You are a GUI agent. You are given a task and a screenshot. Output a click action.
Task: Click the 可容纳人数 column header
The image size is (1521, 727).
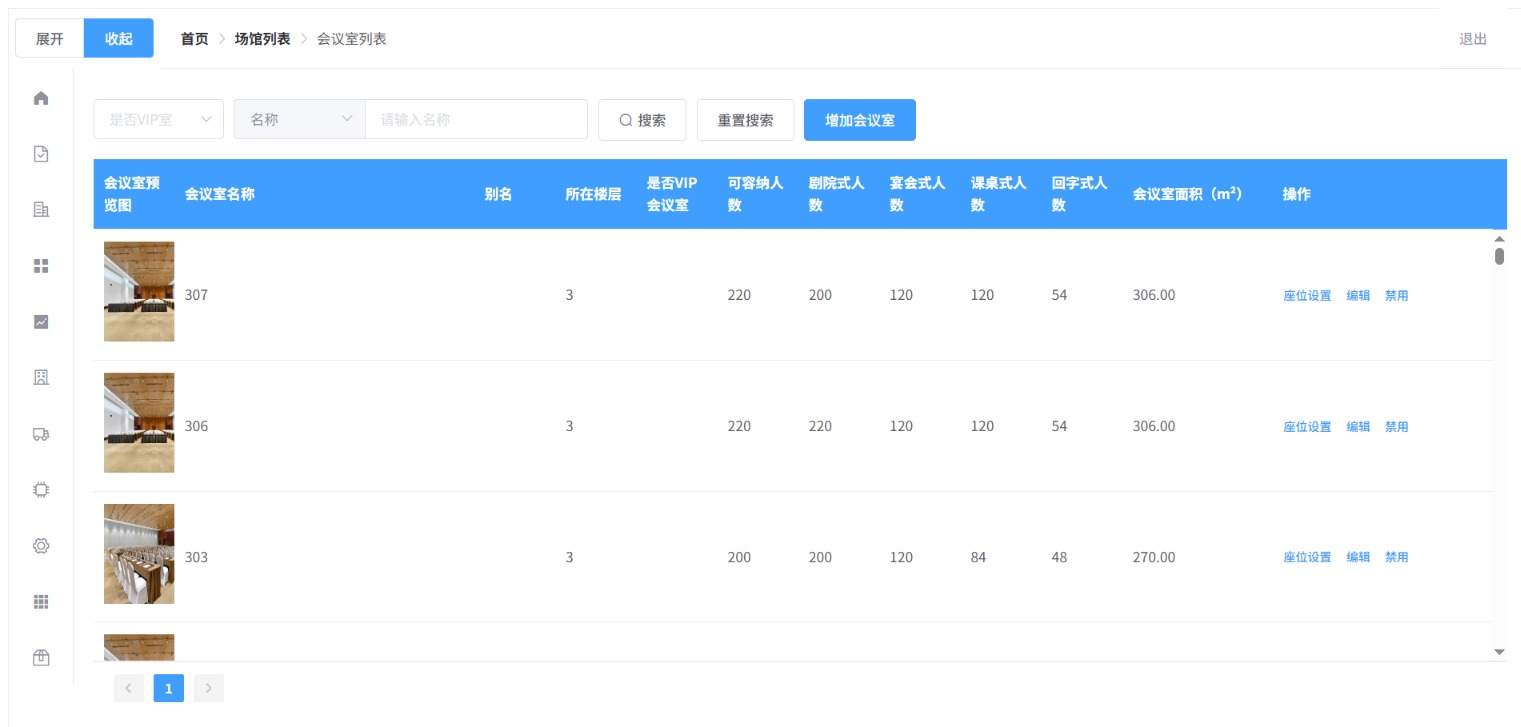point(755,194)
